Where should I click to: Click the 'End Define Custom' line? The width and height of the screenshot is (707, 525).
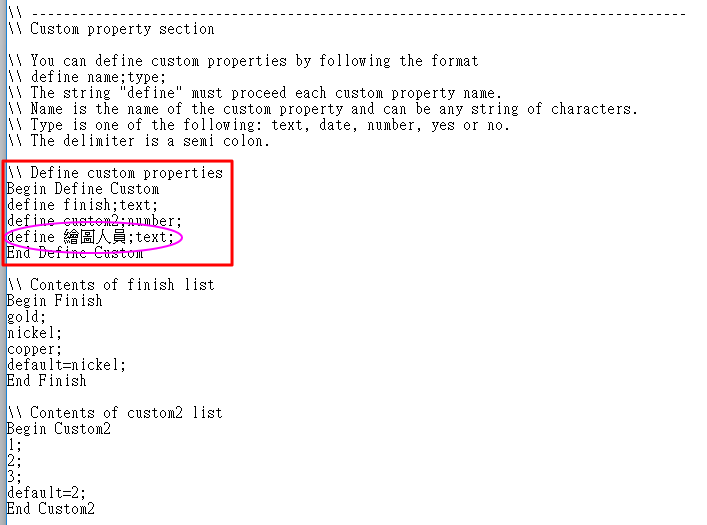tap(75, 253)
